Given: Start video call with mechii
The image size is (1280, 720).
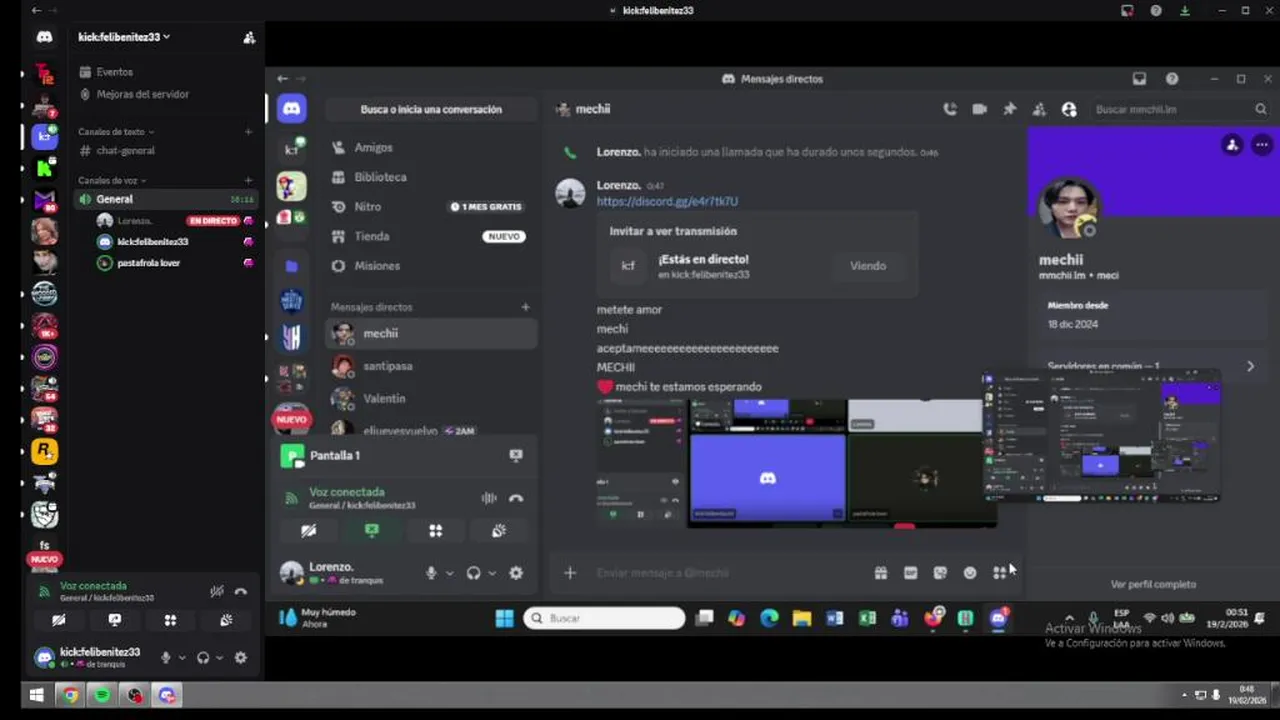Looking at the screenshot, I should [979, 109].
